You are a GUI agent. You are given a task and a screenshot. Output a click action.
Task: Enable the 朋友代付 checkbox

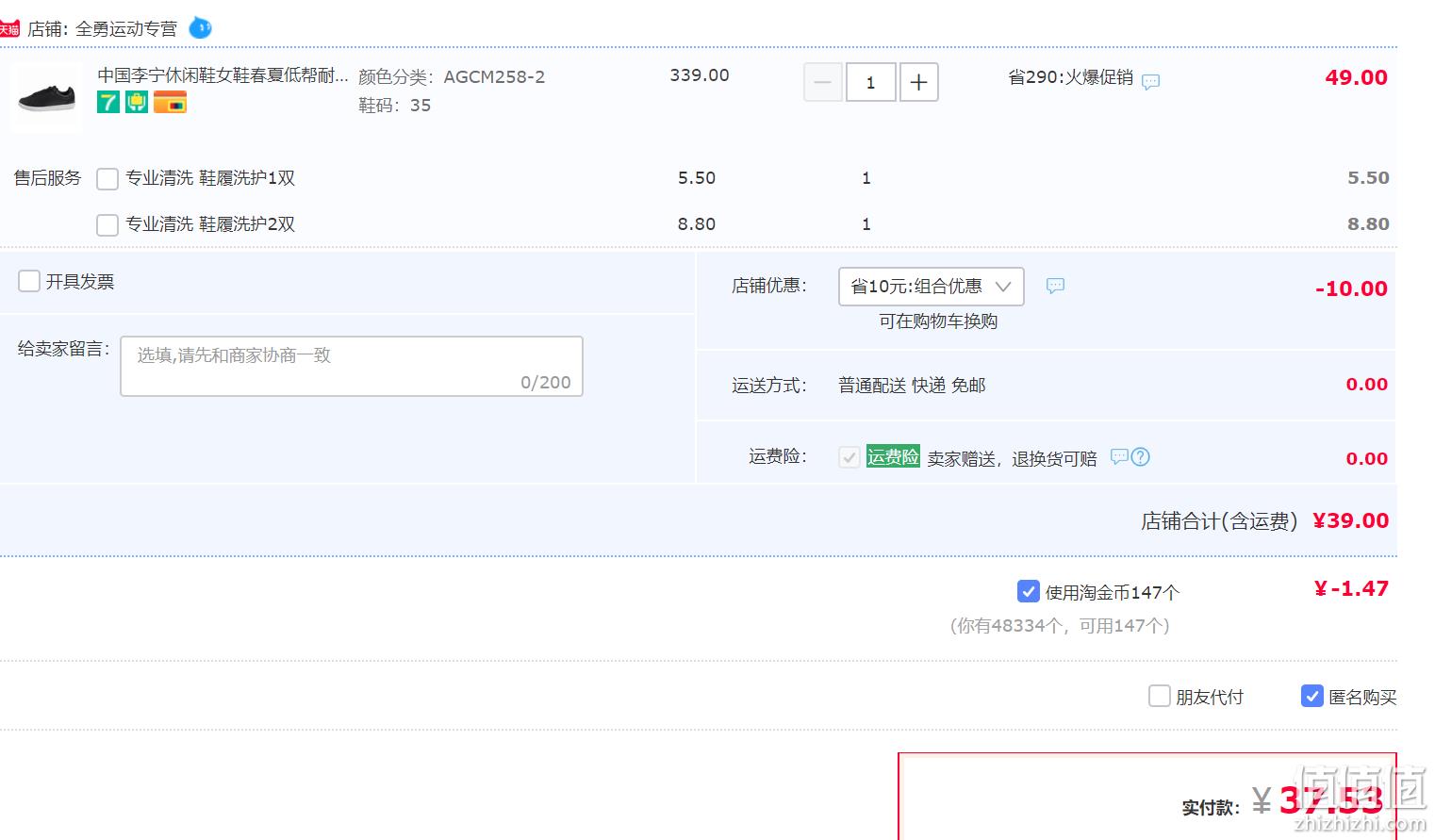(1160, 696)
